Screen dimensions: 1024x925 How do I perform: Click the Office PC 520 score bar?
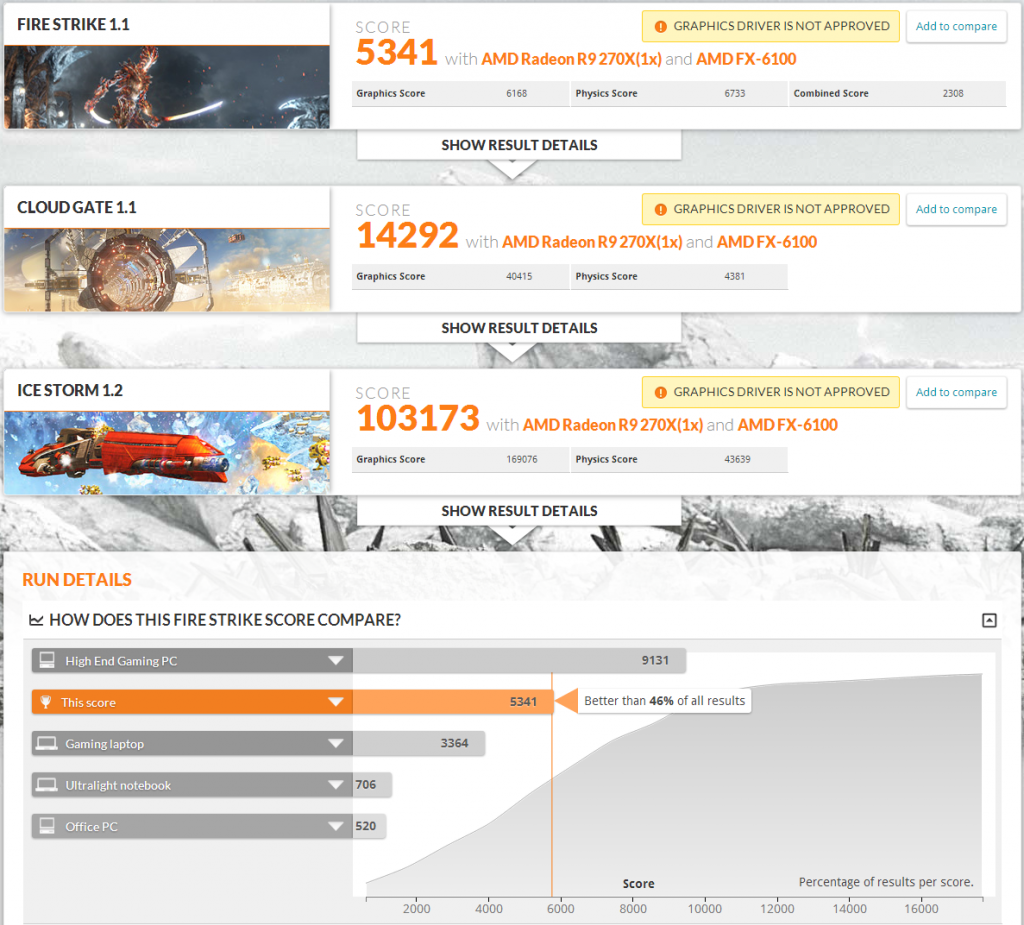[x=369, y=826]
